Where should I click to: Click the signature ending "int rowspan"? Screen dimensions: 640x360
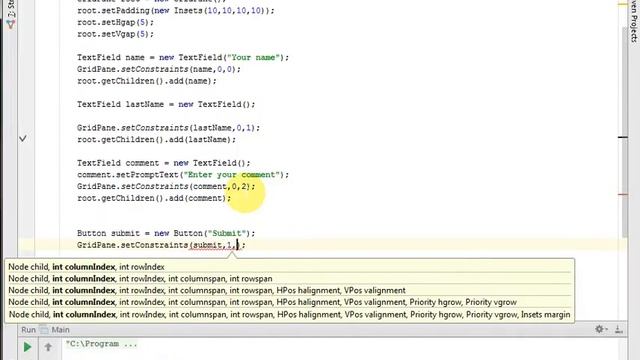tap(140, 278)
